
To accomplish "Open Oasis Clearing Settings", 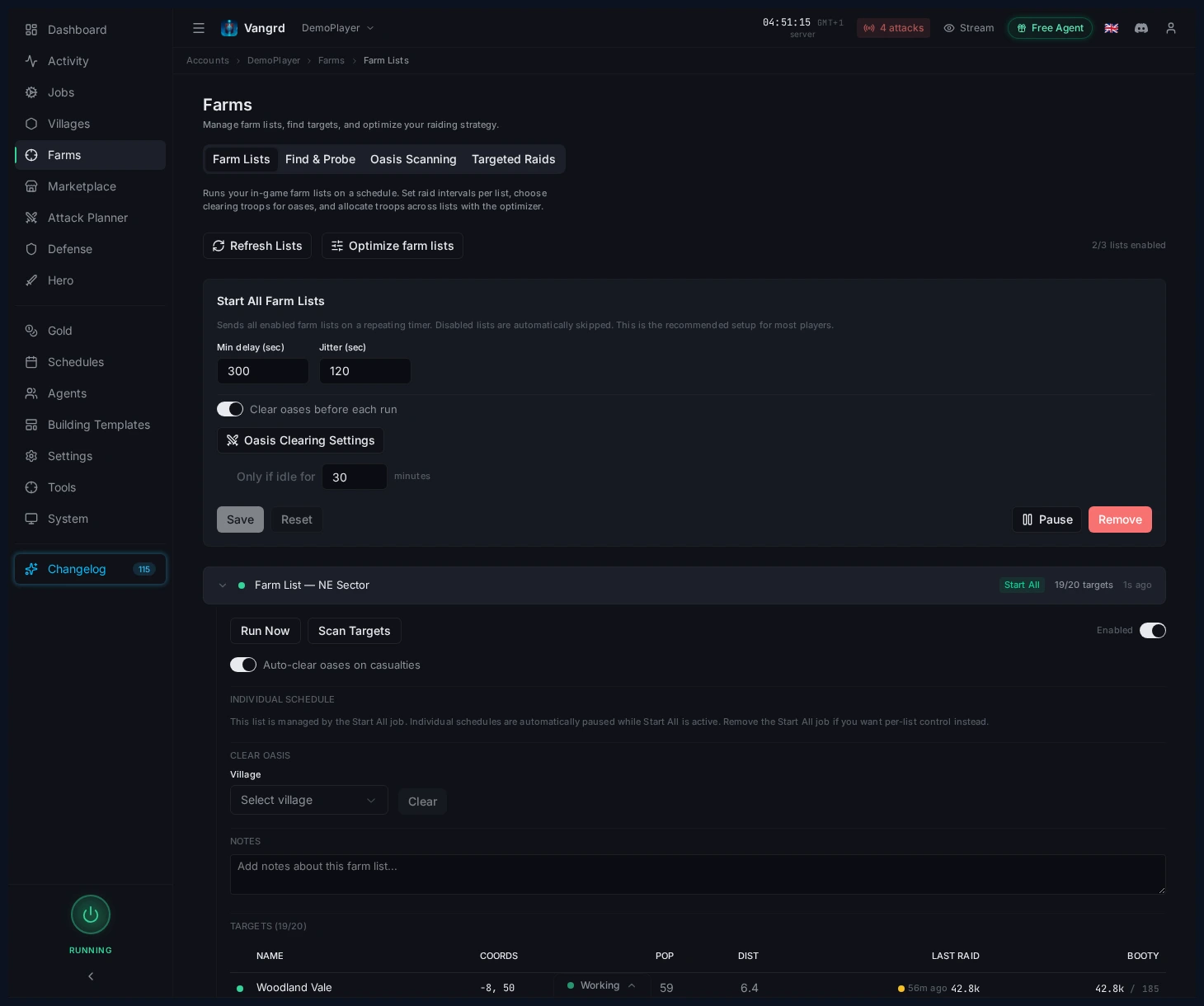I will 300,440.
